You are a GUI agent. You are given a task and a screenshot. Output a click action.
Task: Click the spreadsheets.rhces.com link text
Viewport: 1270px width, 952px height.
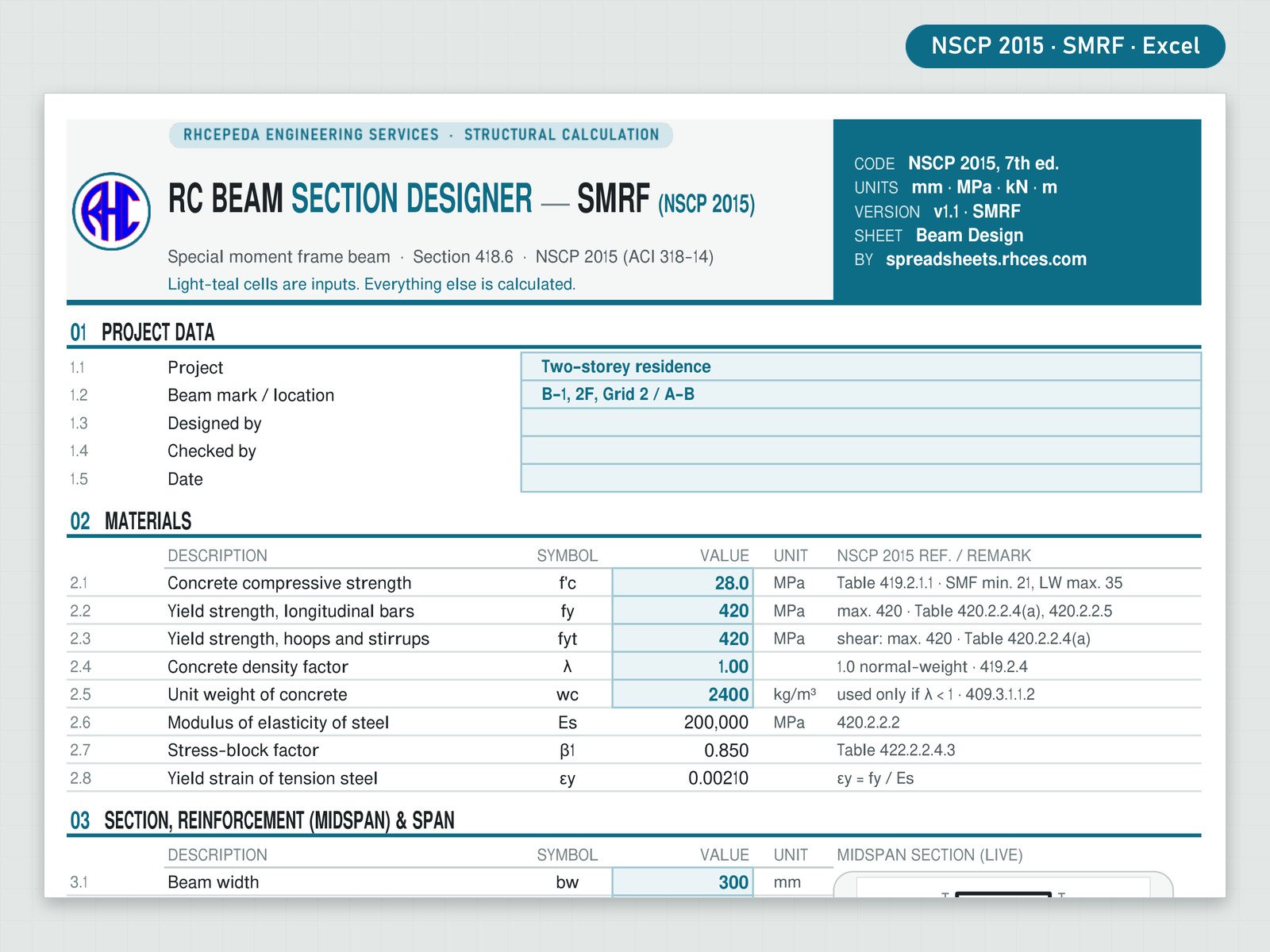(986, 259)
